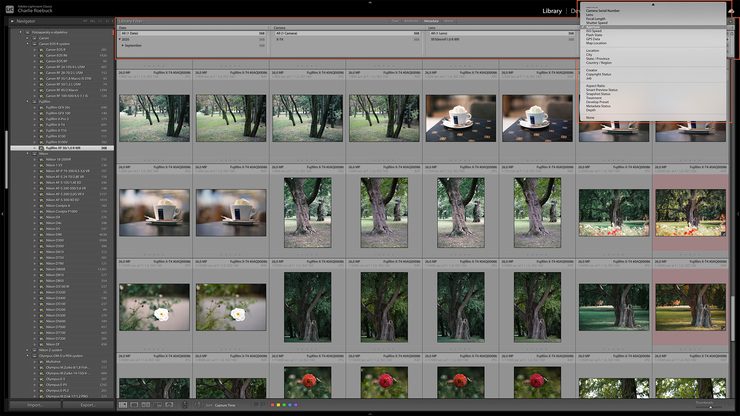This screenshot has width=740, height=416.
Task: Apply red color label
Action: pyautogui.click(x=272, y=405)
